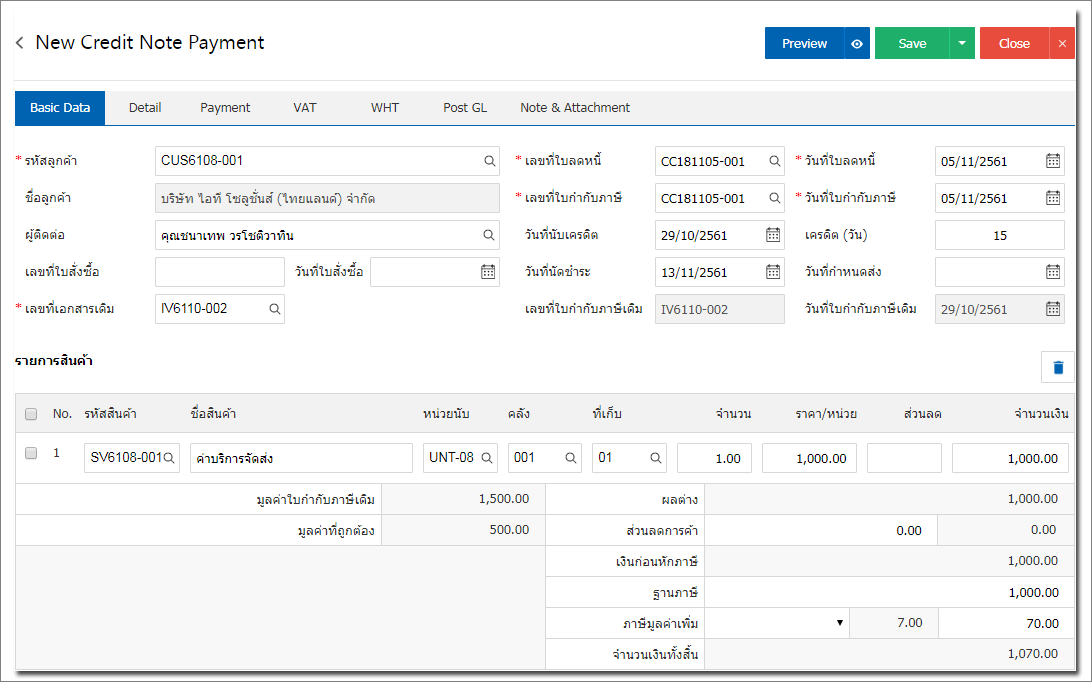Viewport: 1092px width, 682px height.
Task: Open the Detail tab
Action: coord(145,108)
